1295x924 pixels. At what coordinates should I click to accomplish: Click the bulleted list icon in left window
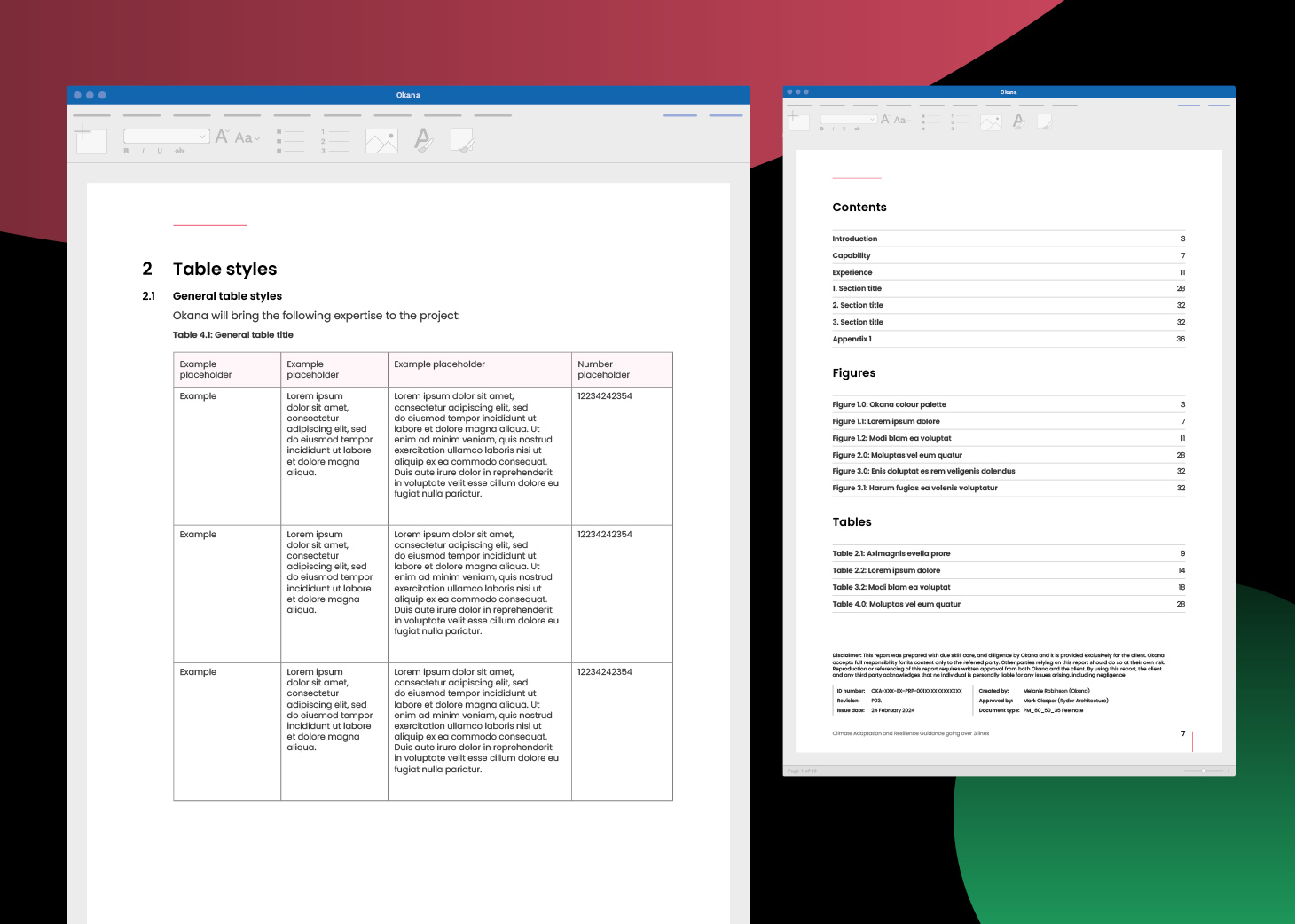coord(290,141)
